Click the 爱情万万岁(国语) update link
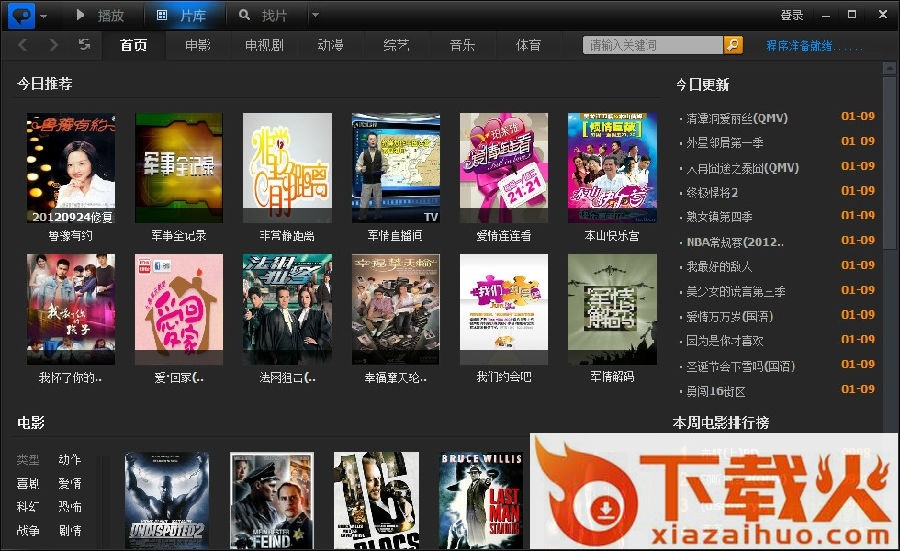The image size is (900, 551). [730, 316]
